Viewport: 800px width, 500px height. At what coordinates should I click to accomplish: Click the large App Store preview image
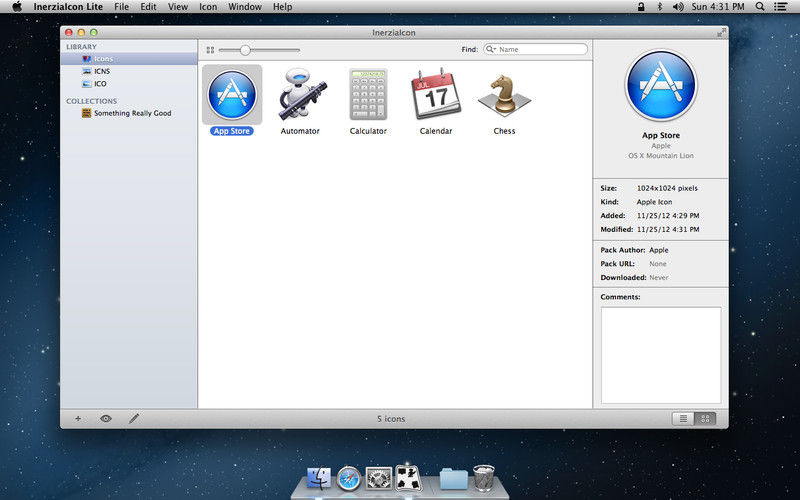coord(661,85)
